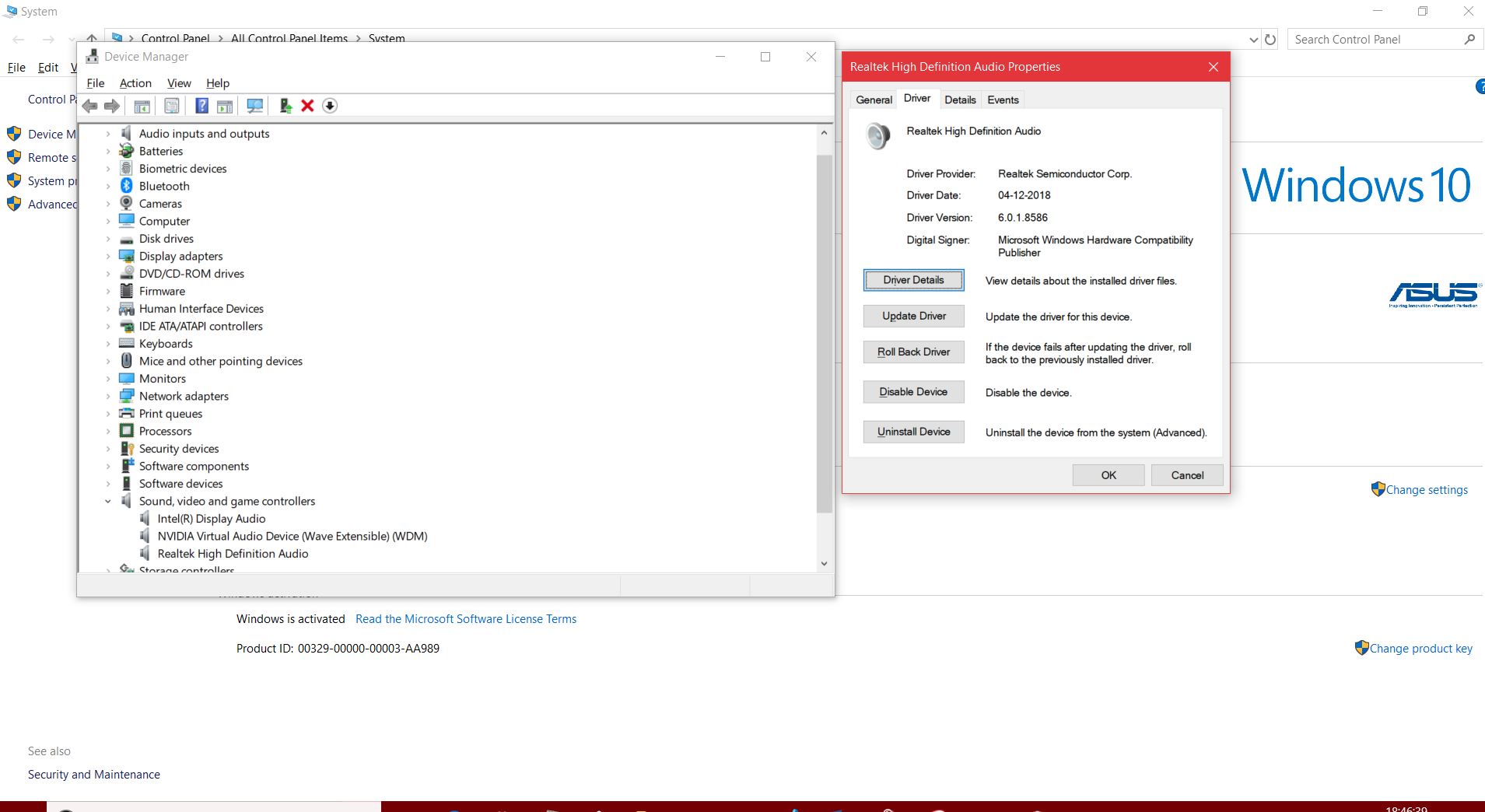Click the refresh icon beside the address bar
The image size is (1485, 812).
click(1270, 39)
